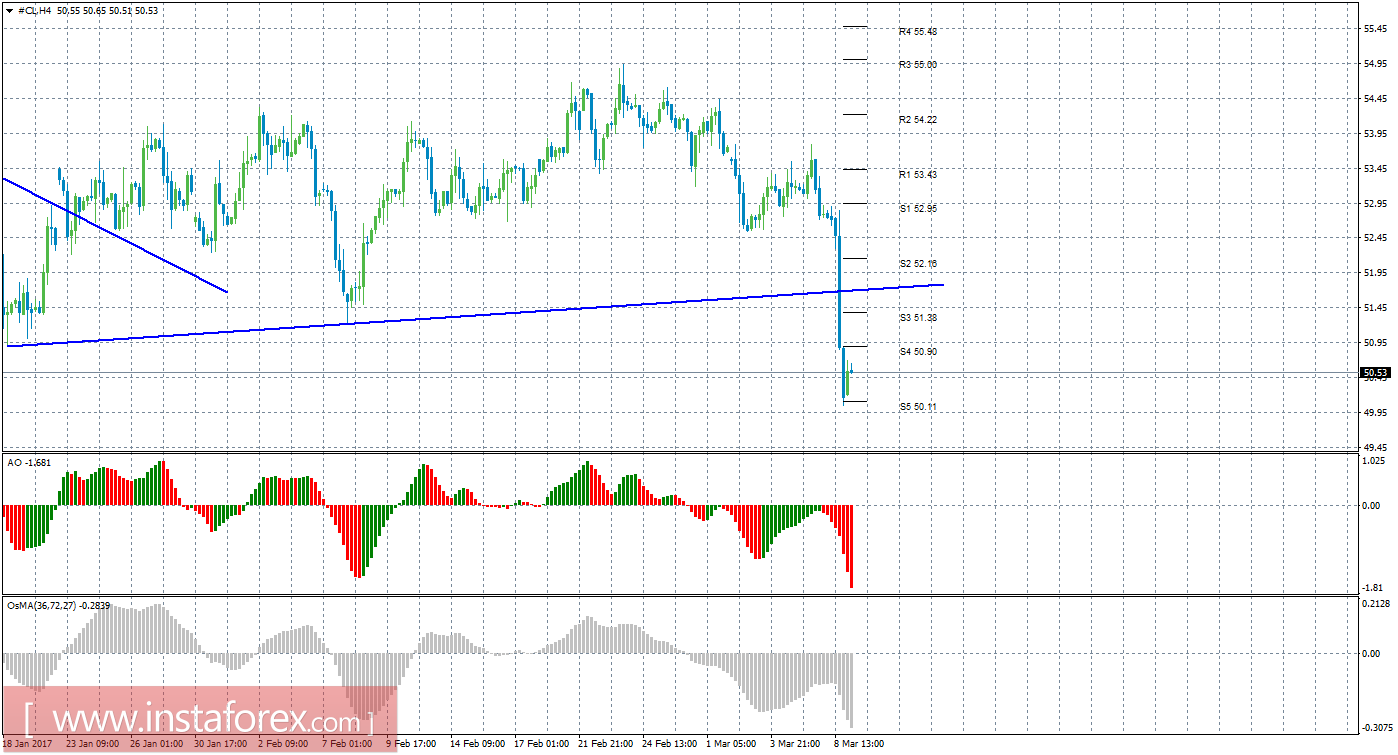This screenshot has width=1398, height=755.
Task: Click the 50.95 price scale value
Action: (1376, 343)
